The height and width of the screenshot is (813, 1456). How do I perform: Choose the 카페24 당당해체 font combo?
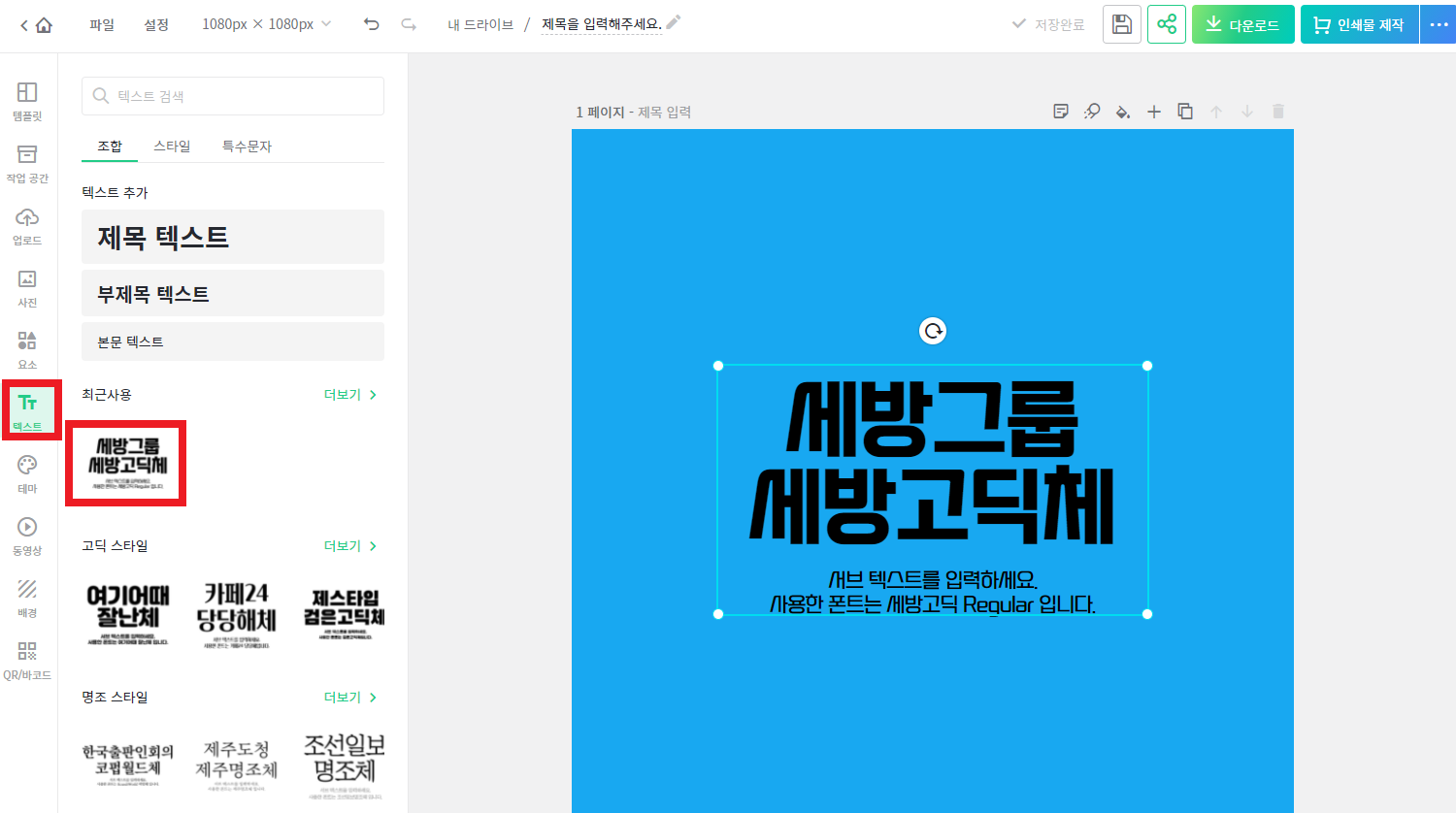point(236,614)
